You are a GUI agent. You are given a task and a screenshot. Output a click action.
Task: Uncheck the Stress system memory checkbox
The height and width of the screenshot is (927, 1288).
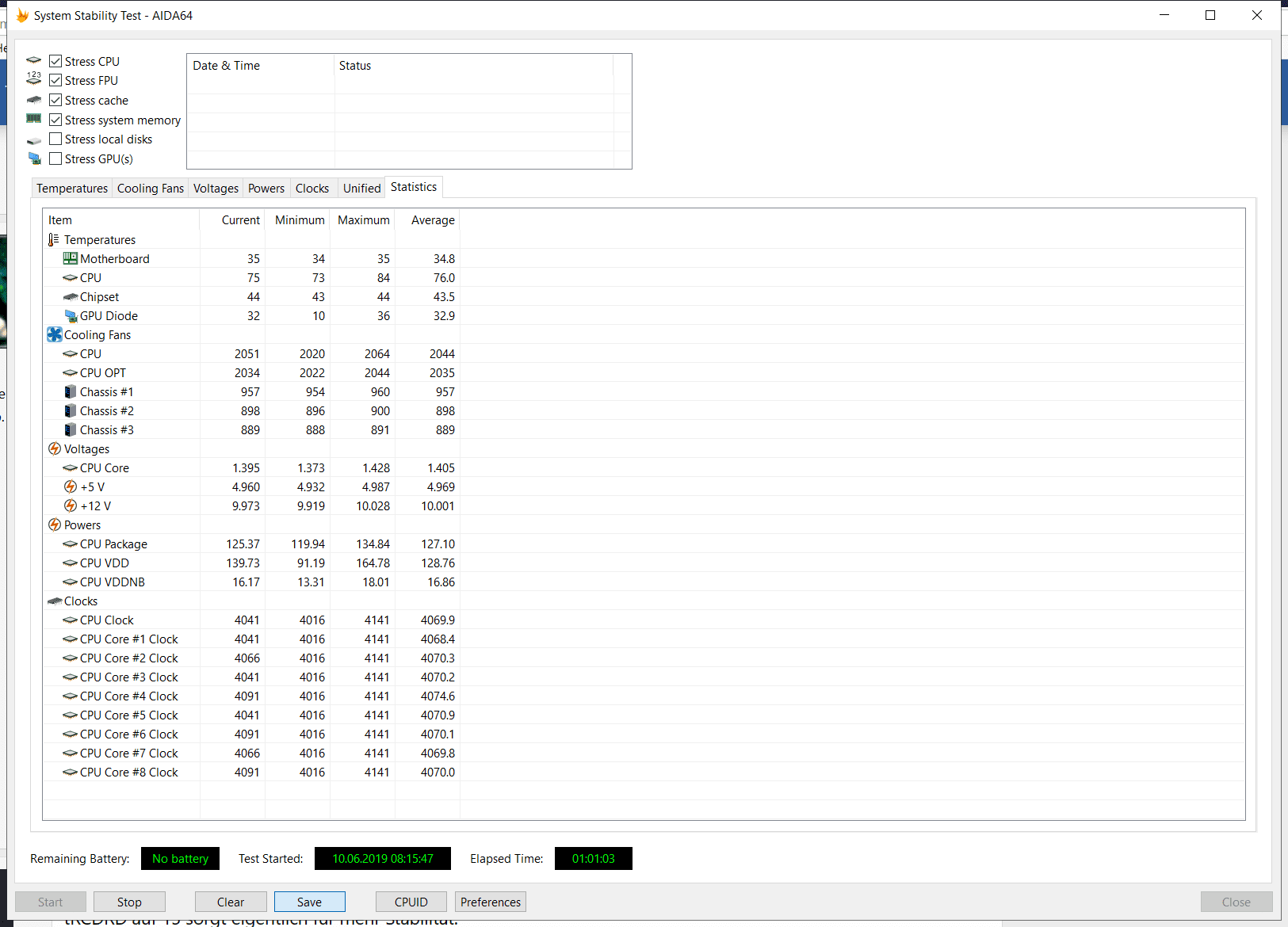pyautogui.click(x=55, y=120)
